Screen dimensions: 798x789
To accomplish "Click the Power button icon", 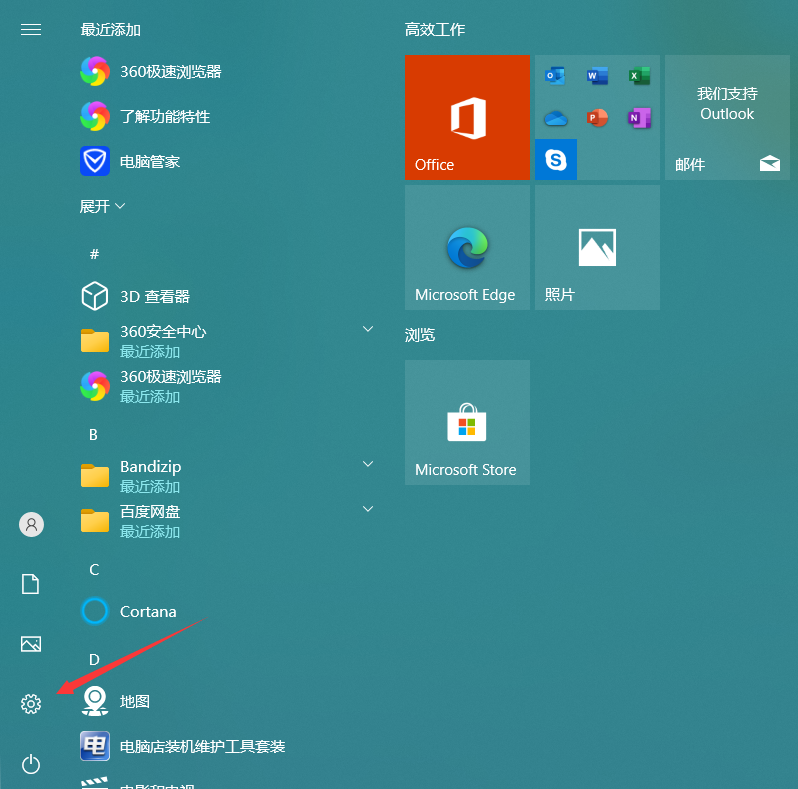I will tap(31, 764).
